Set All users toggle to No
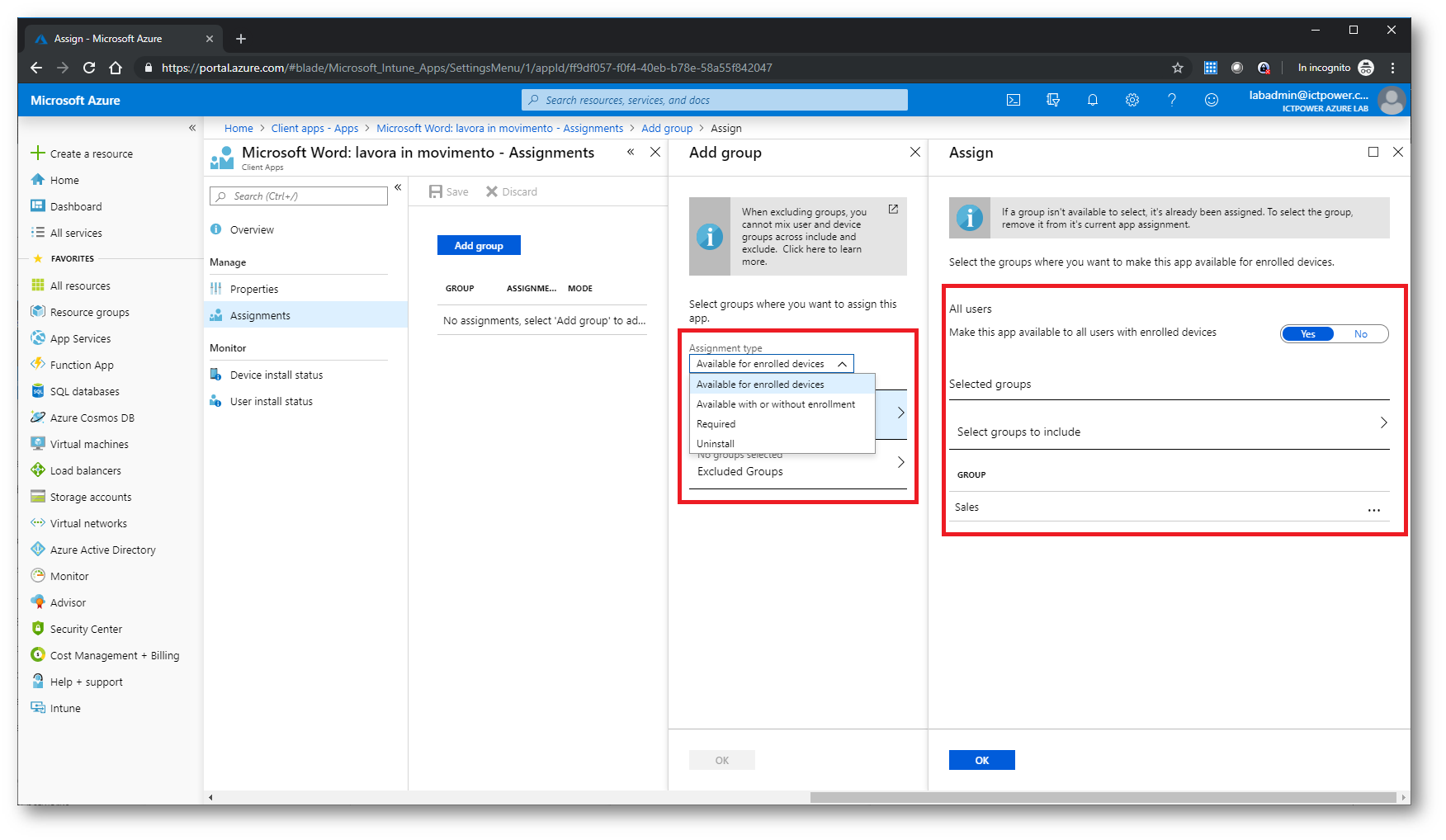1446x840 pixels. coord(1361,334)
